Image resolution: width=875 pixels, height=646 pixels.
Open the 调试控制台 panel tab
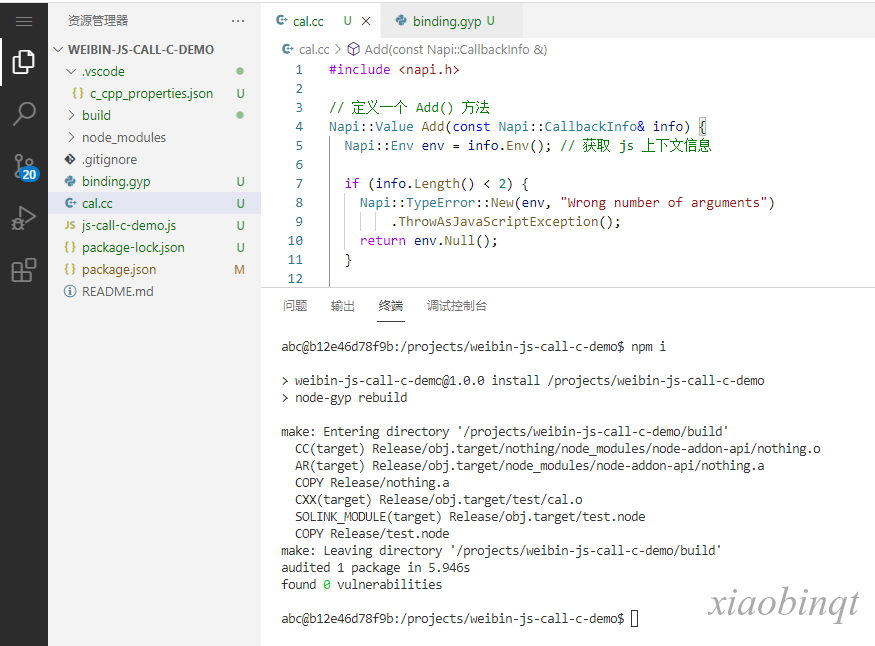(457, 306)
